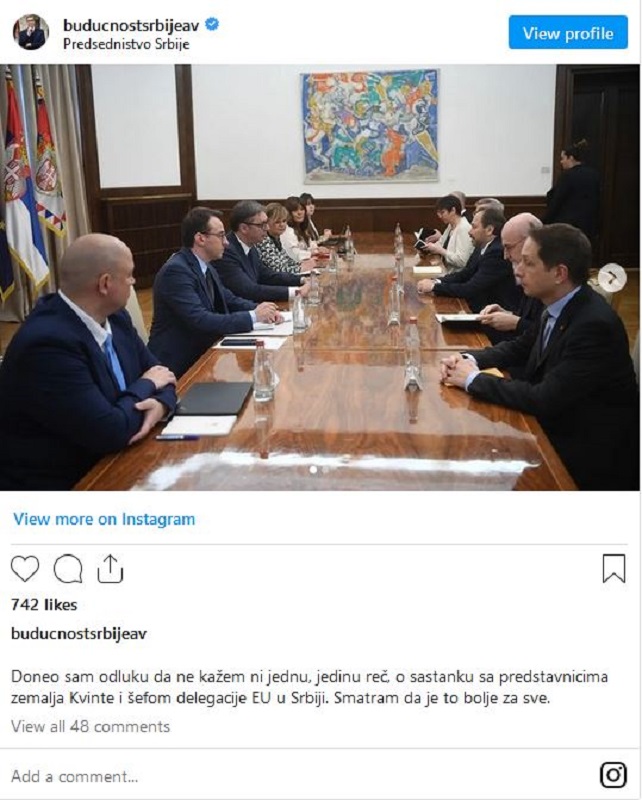The width and height of the screenshot is (642, 800).
Task: Like the post with heart icon
Action: point(25,568)
